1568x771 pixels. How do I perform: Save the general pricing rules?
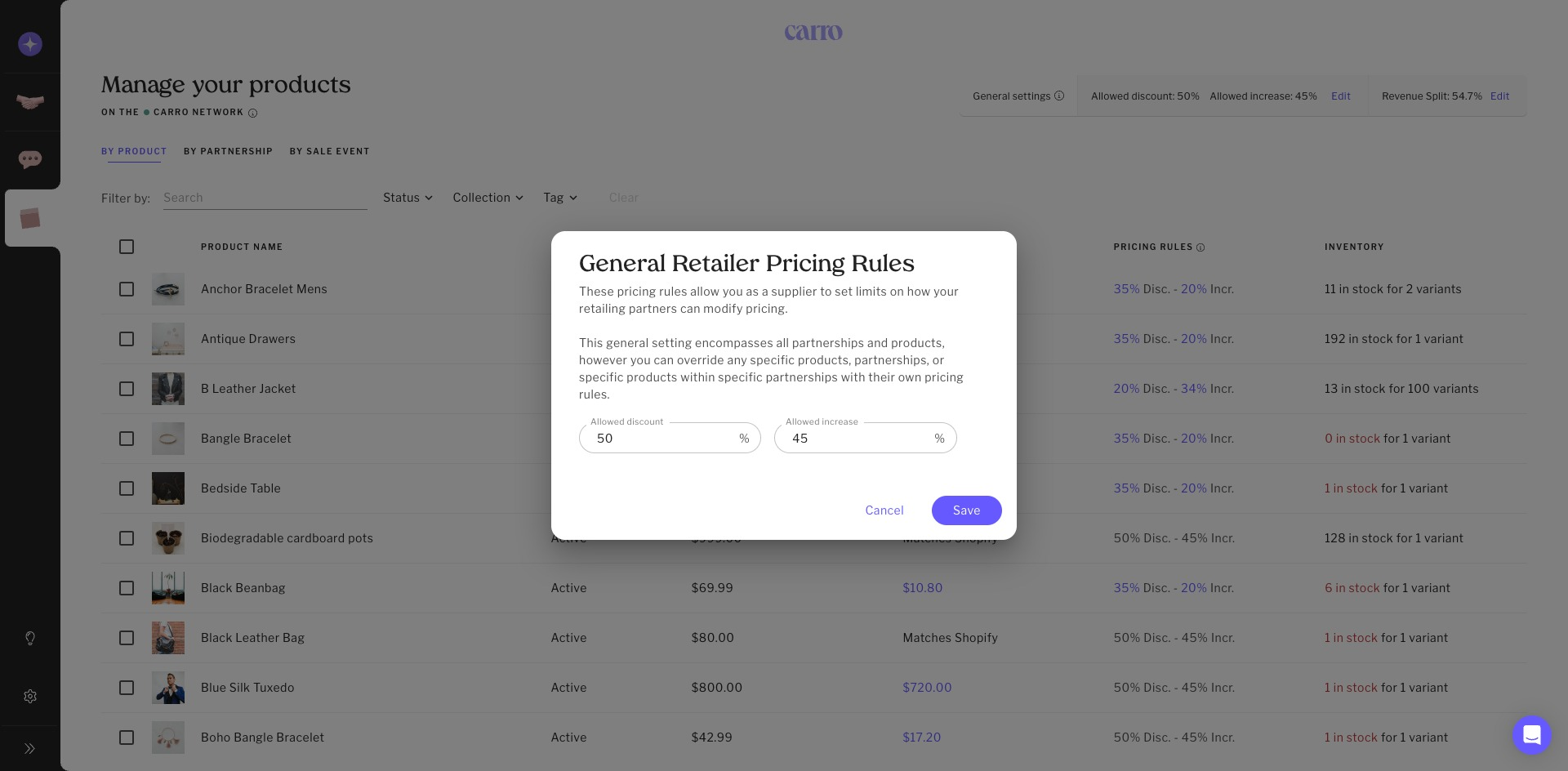pos(966,510)
